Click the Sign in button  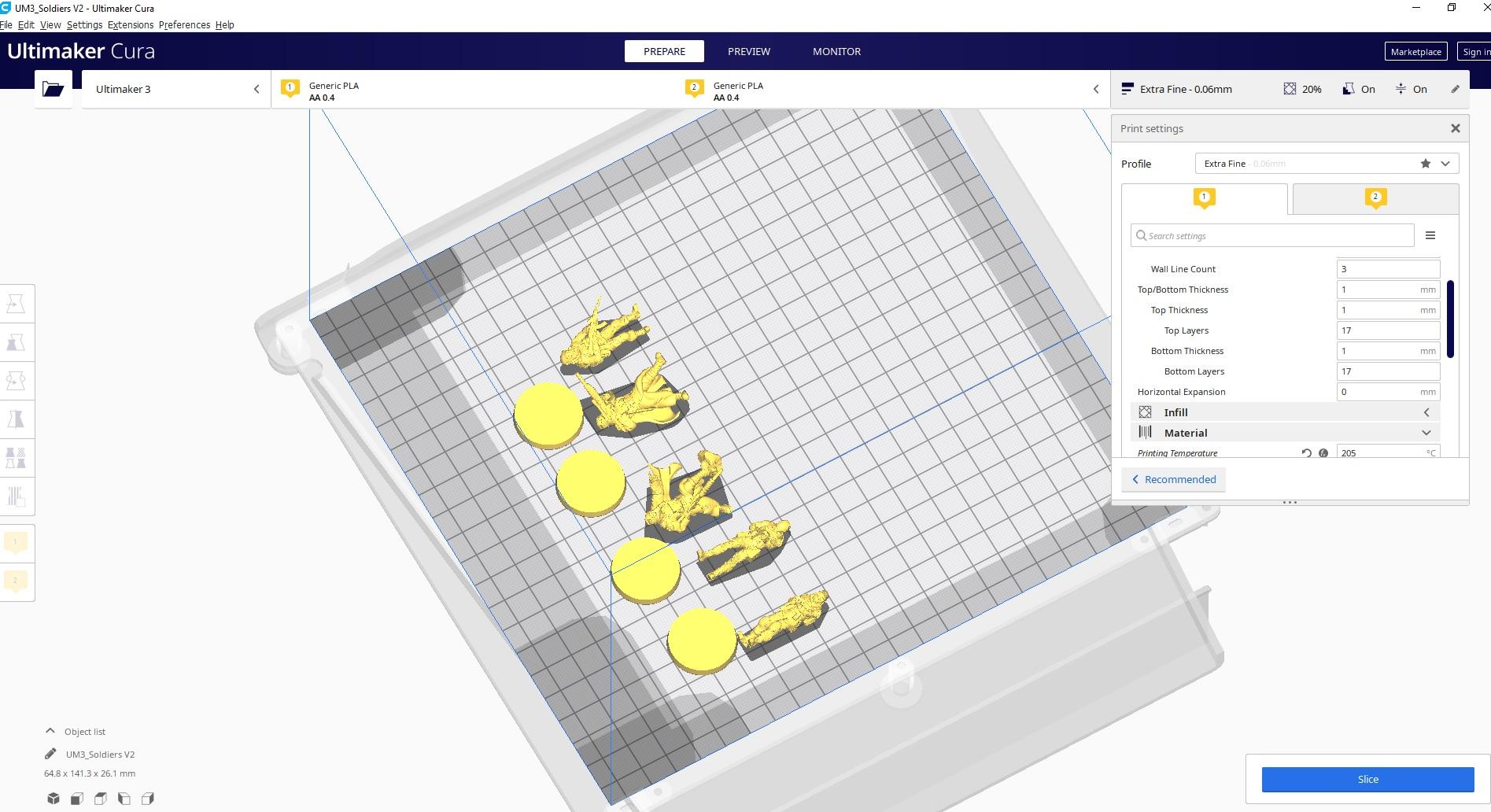(x=1474, y=52)
